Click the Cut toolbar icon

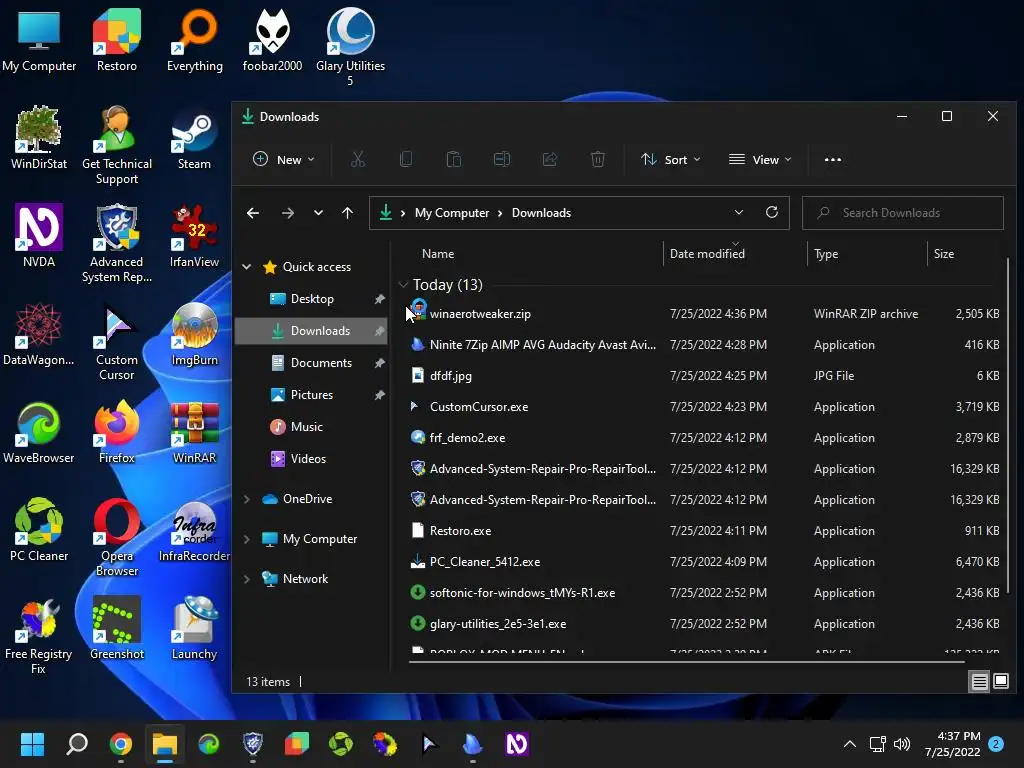coord(357,159)
